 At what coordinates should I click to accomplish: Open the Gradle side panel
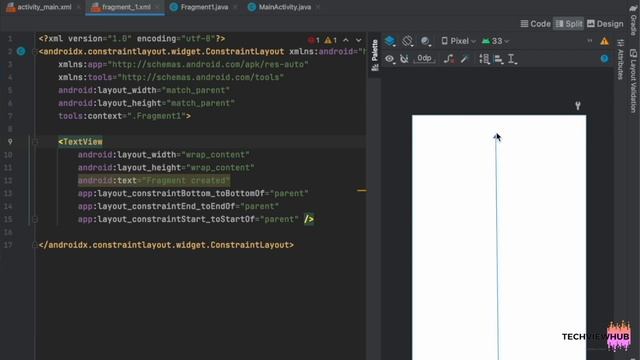tap(633, 20)
